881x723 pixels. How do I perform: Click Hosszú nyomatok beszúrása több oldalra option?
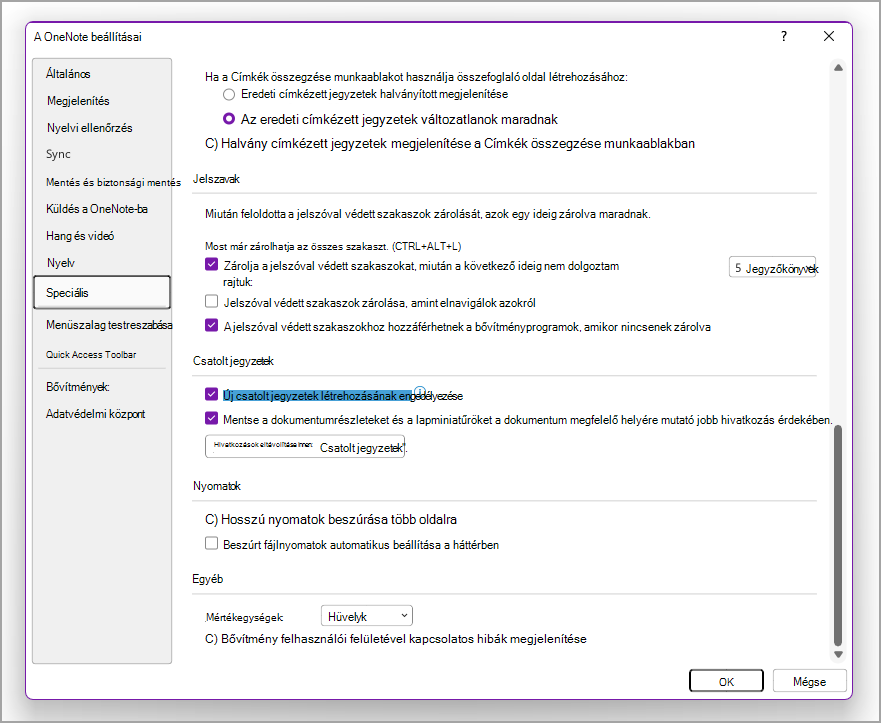point(331,519)
